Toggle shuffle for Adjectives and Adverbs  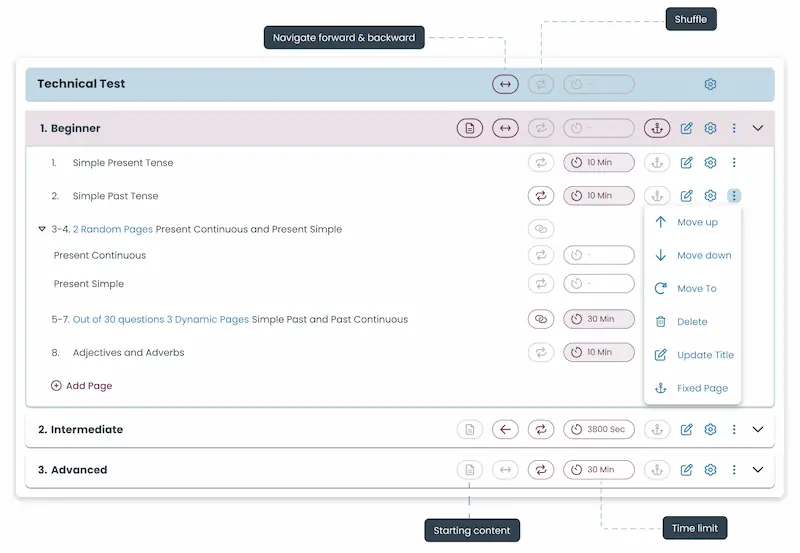tap(541, 353)
